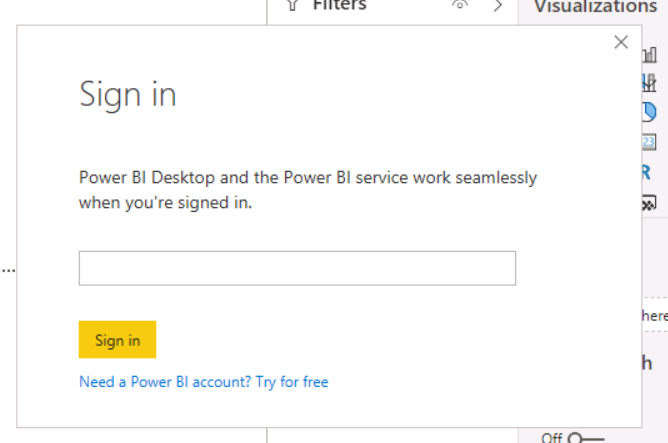This screenshot has height=443, width=668.
Task: Select the card visual icon
Action: [x=649, y=142]
